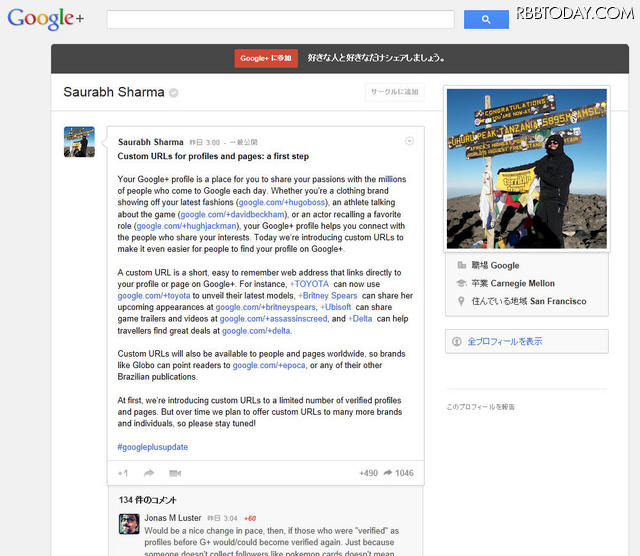Viewport: 640px width, 556px height.
Task: Click the Saurabh Sharma profile heading
Action: tap(114, 92)
